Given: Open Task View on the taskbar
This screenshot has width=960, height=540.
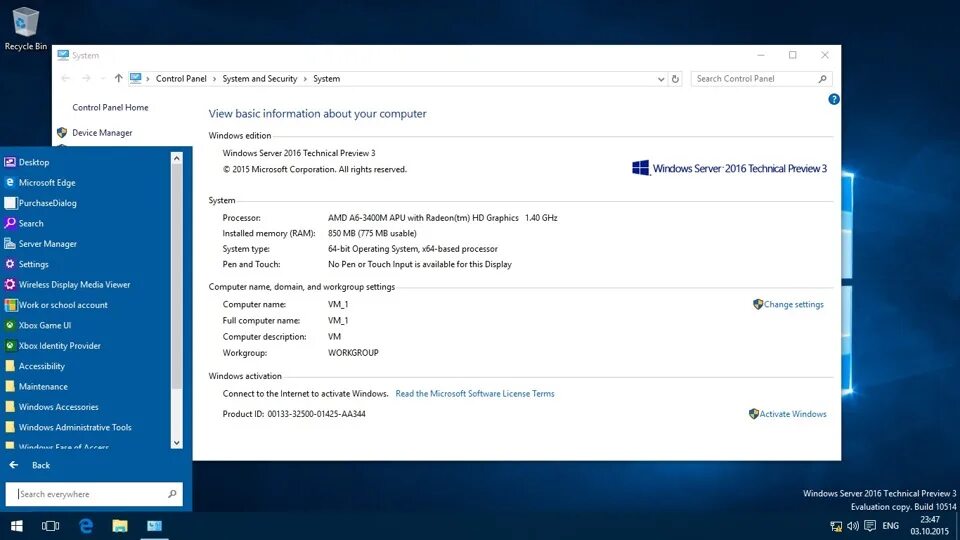Looking at the screenshot, I should click(50, 526).
